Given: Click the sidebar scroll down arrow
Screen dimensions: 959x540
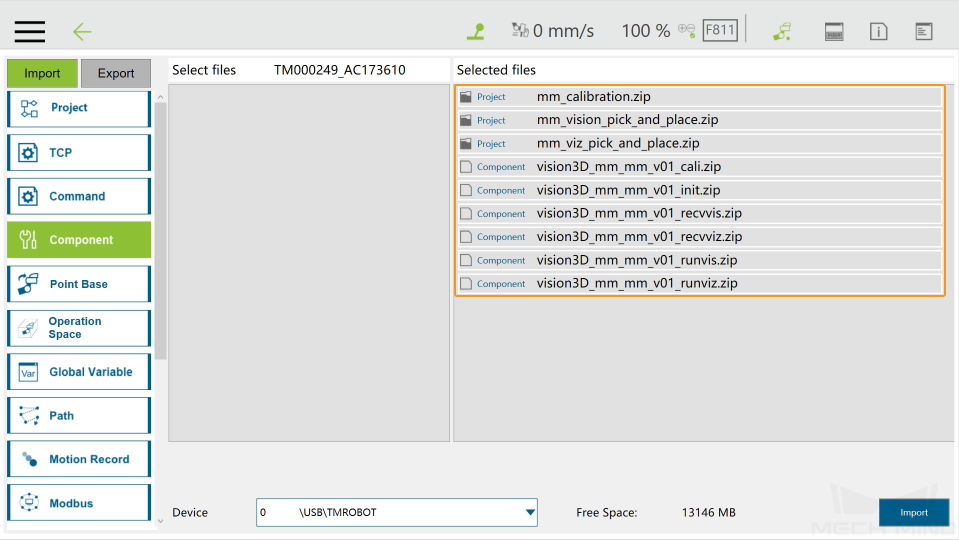Looking at the screenshot, I should 160,522.
